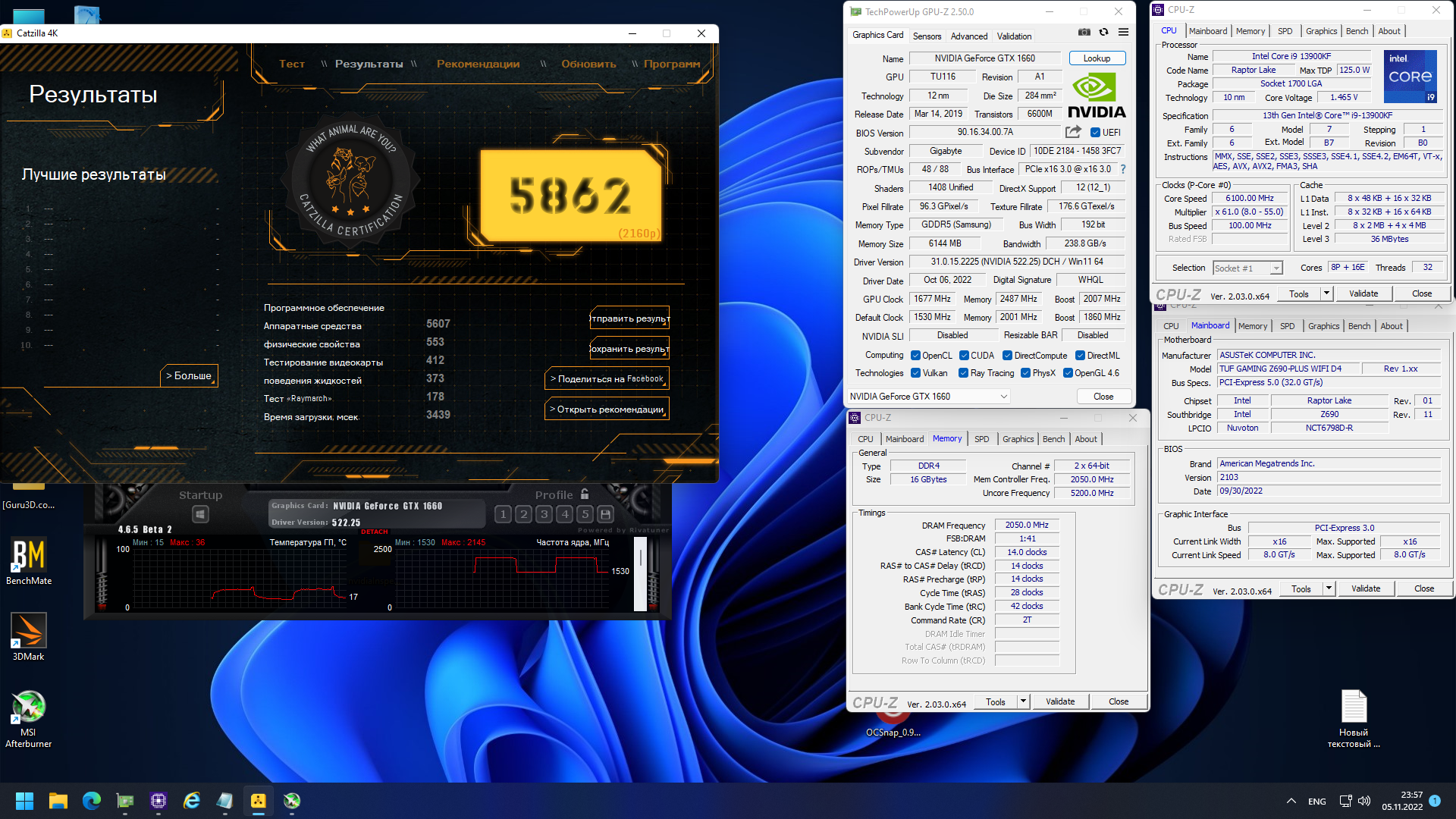
Task: Show hidden system tray icons
Action: coord(1291,801)
